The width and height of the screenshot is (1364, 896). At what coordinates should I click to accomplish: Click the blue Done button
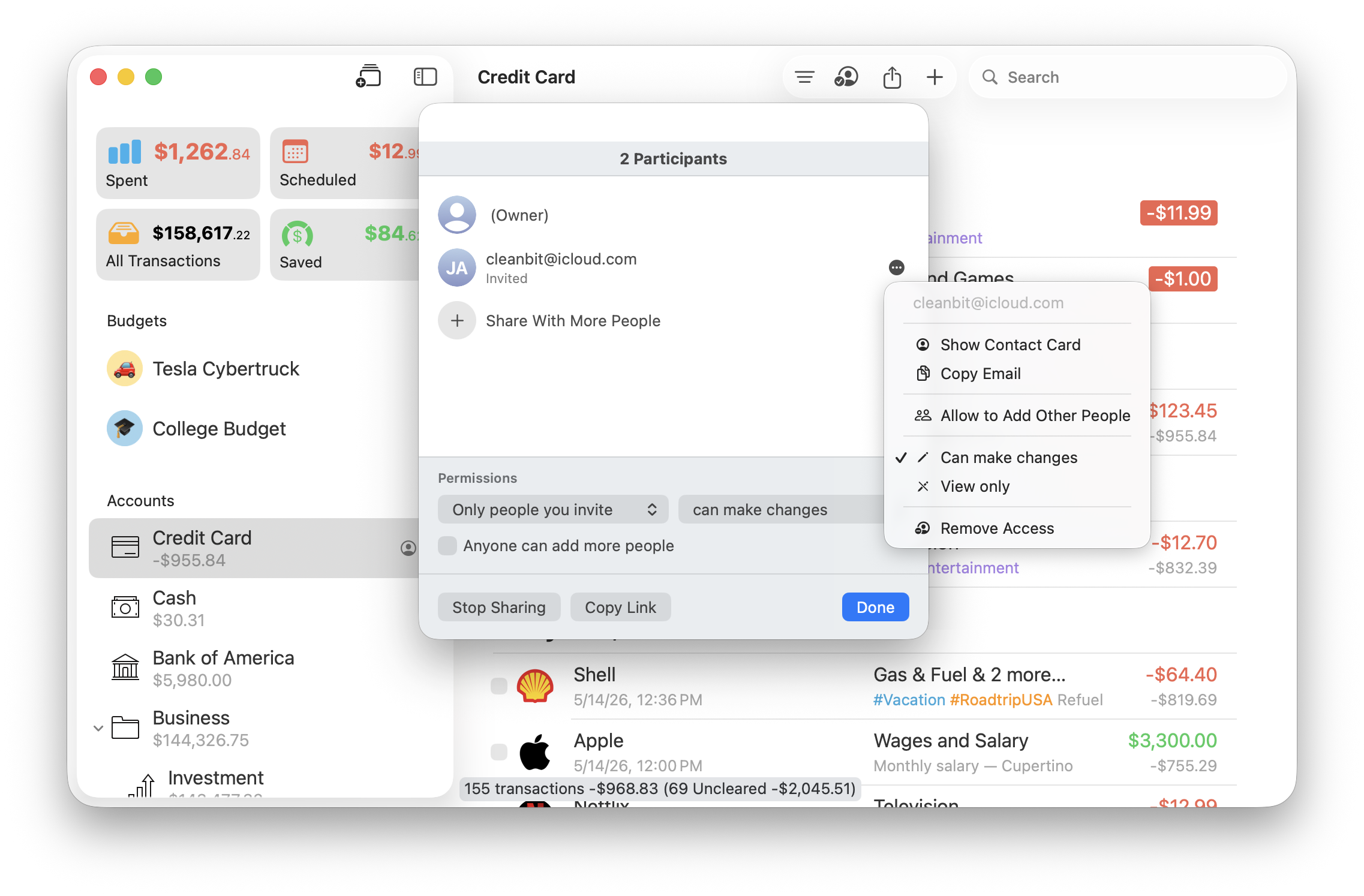(x=875, y=608)
